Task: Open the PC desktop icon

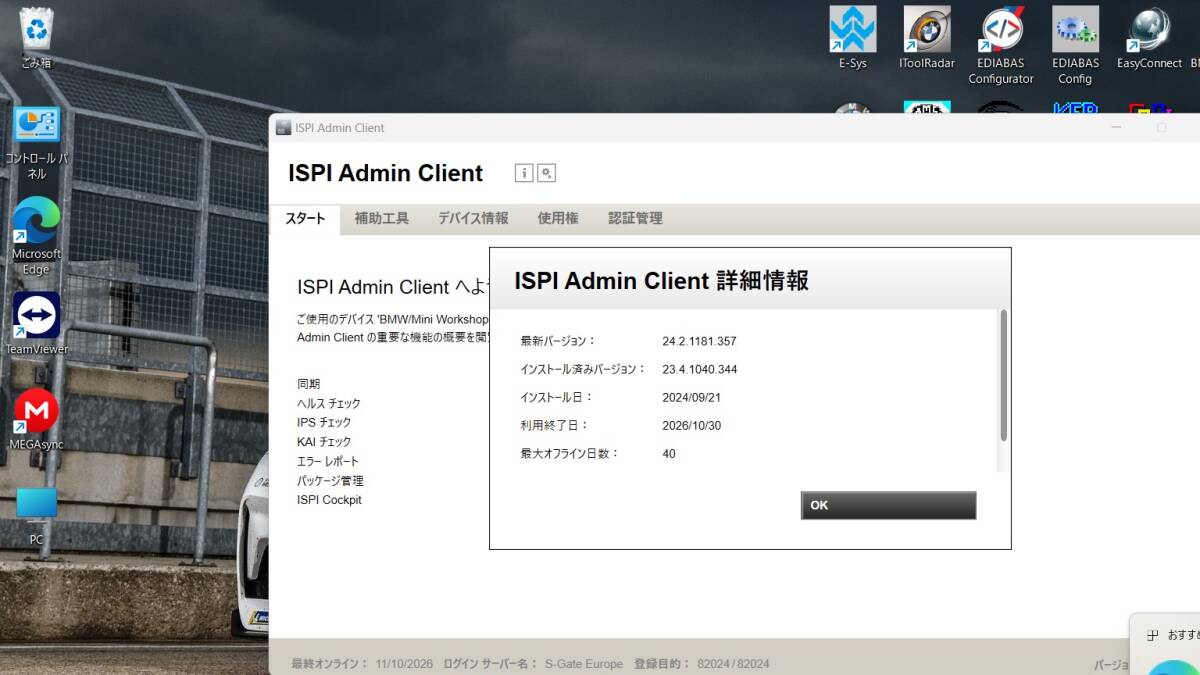Action: [x=37, y=516]
